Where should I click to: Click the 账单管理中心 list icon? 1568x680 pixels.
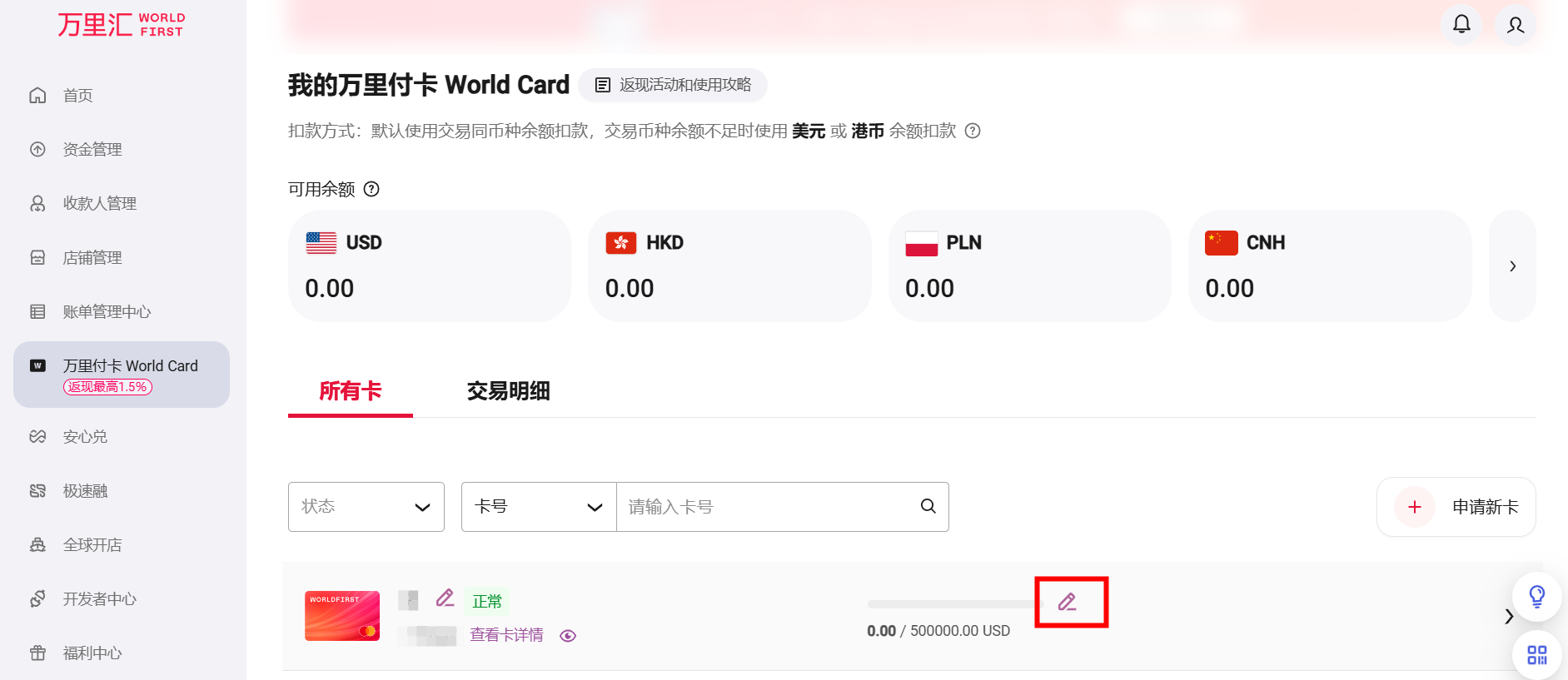click(37, 311)
